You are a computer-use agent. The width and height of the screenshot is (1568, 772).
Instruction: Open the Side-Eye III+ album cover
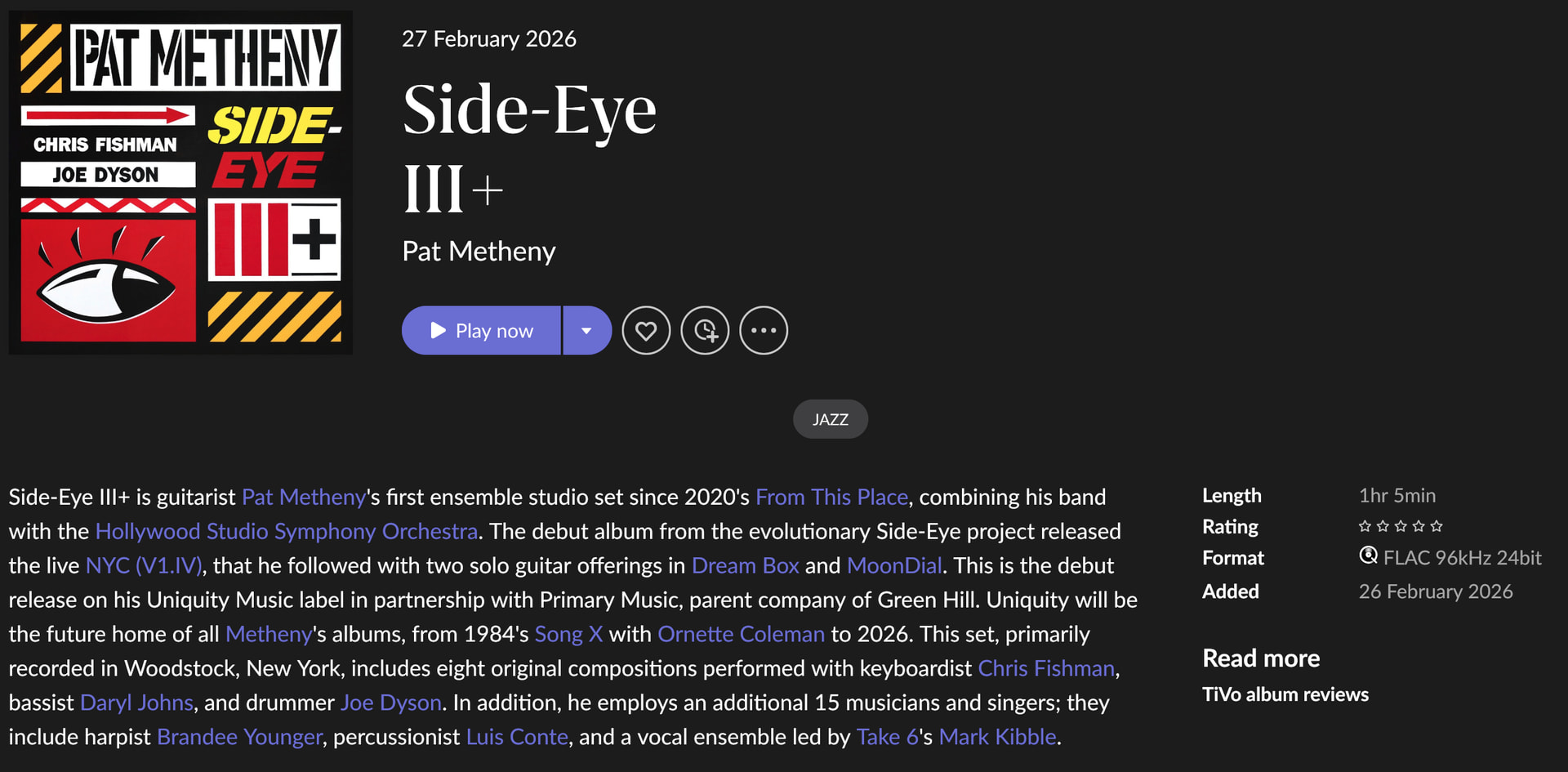[180, 181]
